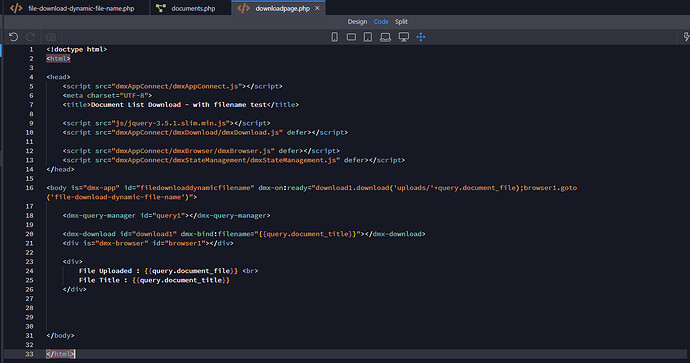Switch to Code view

381,22
